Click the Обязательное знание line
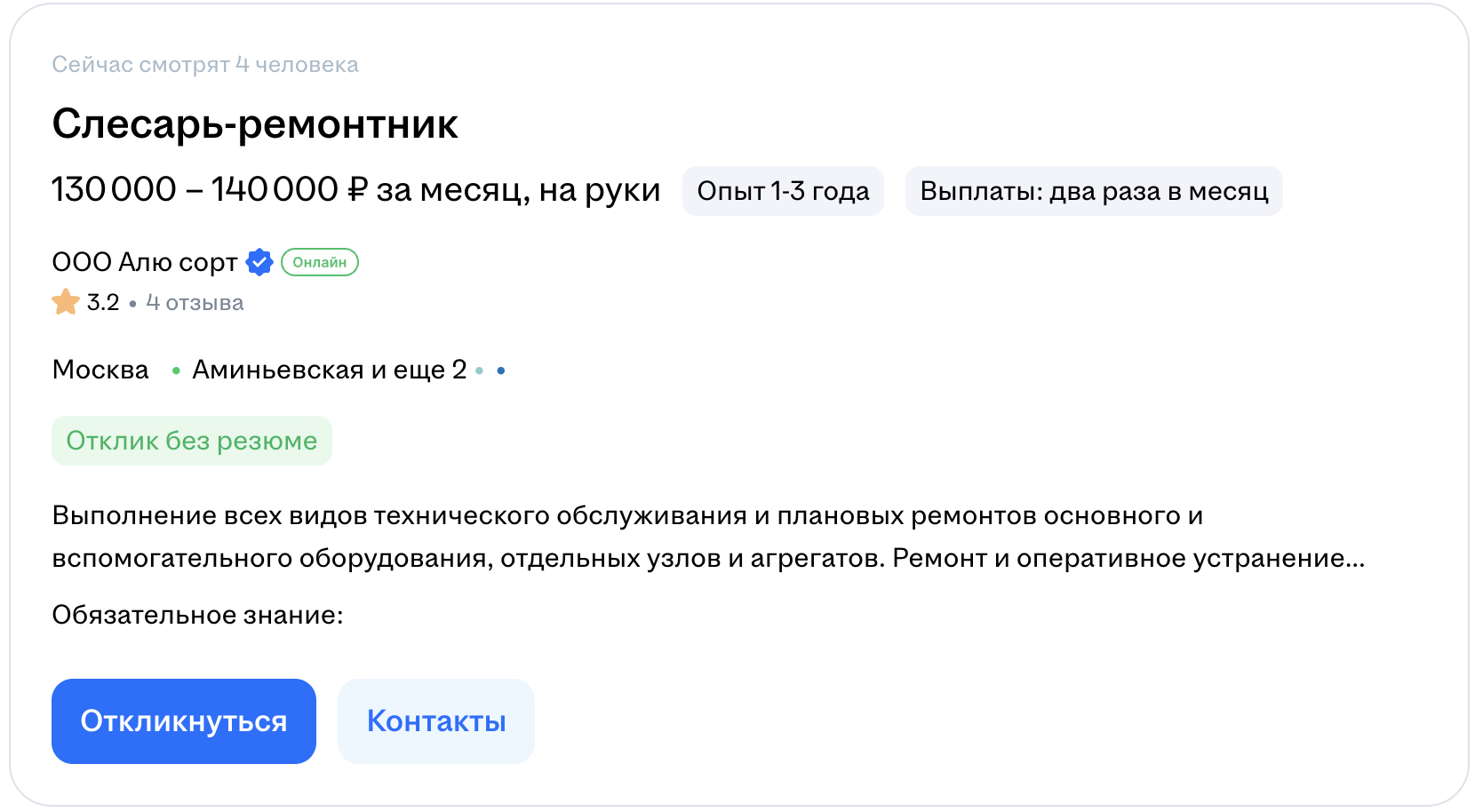Image resolution: width=1475 pixels, height=812 pixels. tap(197, 615)
